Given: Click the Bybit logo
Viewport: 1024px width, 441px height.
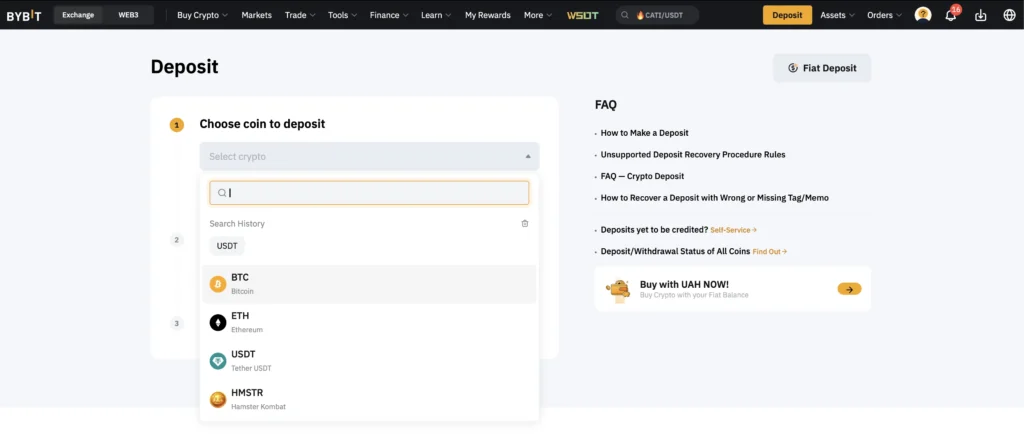Looking at the screenshot, I should (24, 15).
